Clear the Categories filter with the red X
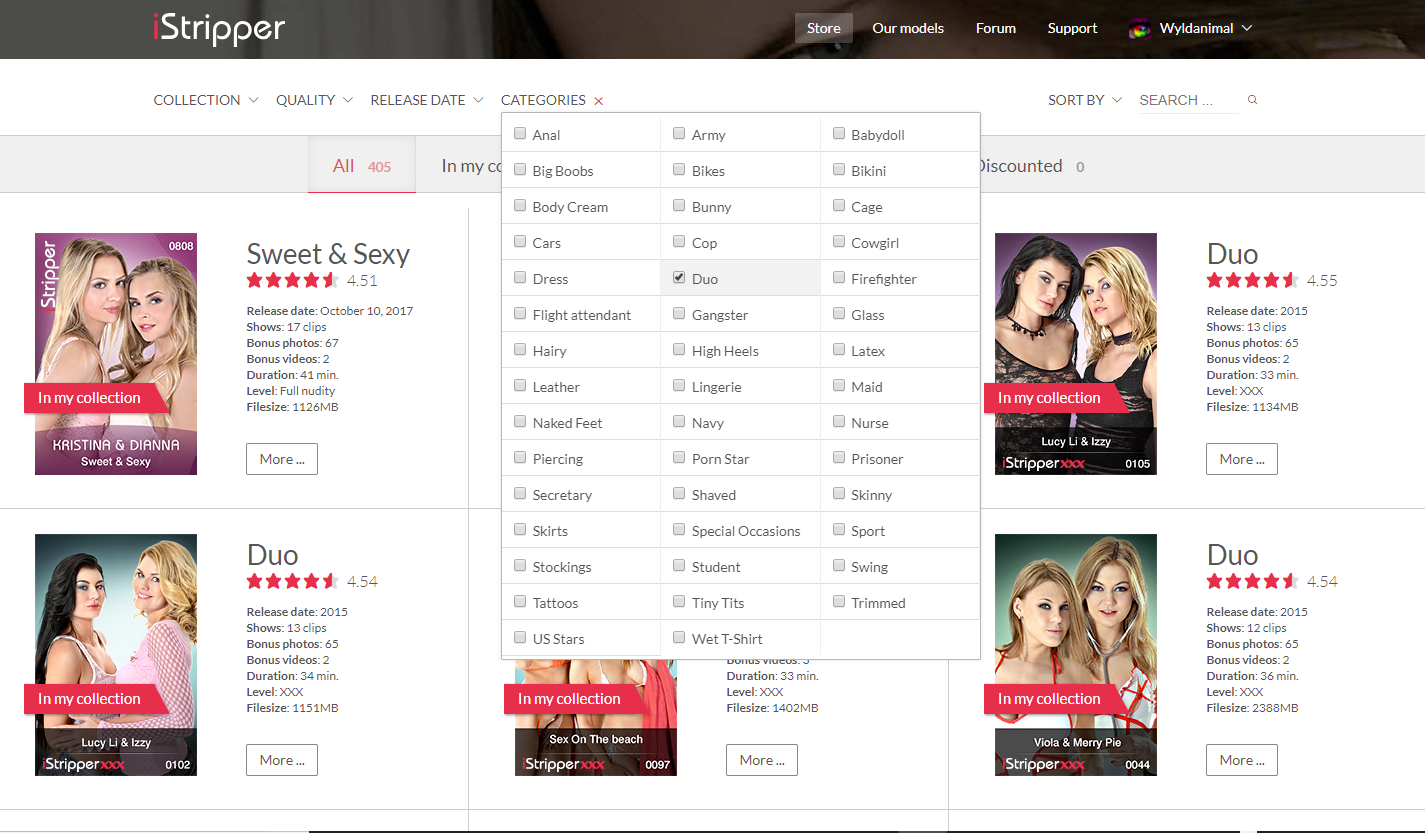This screenshot has width=1425, height=833. coord(599,101)
